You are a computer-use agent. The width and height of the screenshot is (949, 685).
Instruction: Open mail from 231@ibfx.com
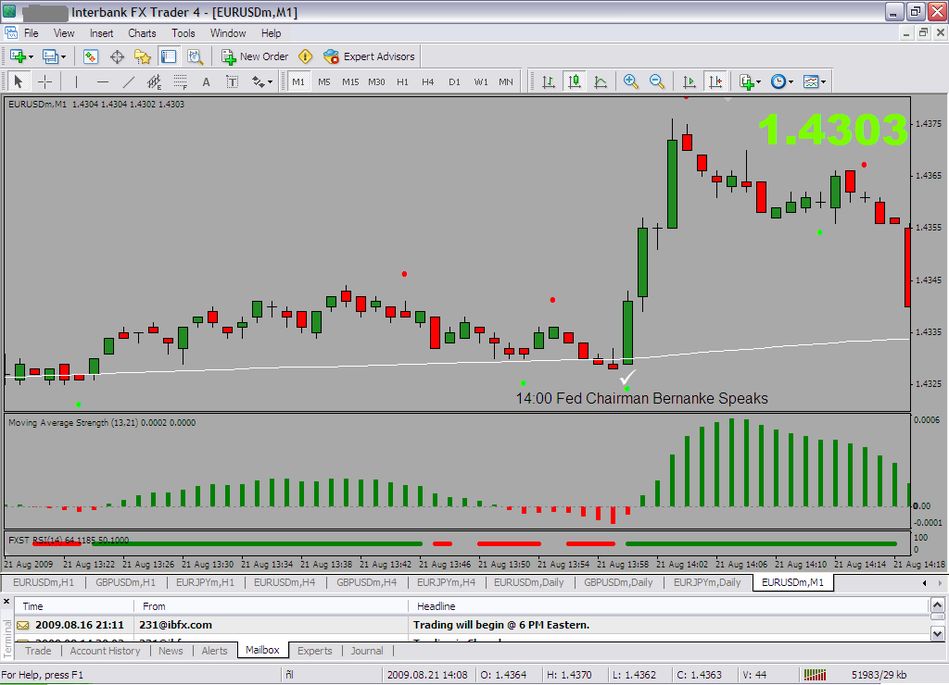pyautogui.click(x=175, y=625)
